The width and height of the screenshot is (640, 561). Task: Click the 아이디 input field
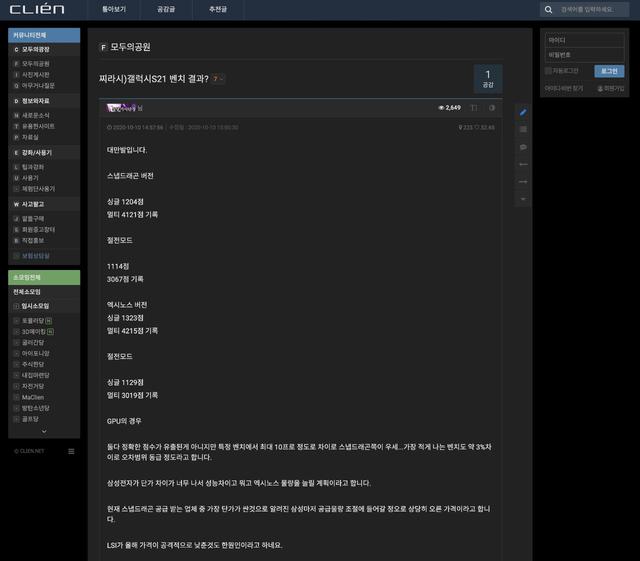[x=584, y=40]
